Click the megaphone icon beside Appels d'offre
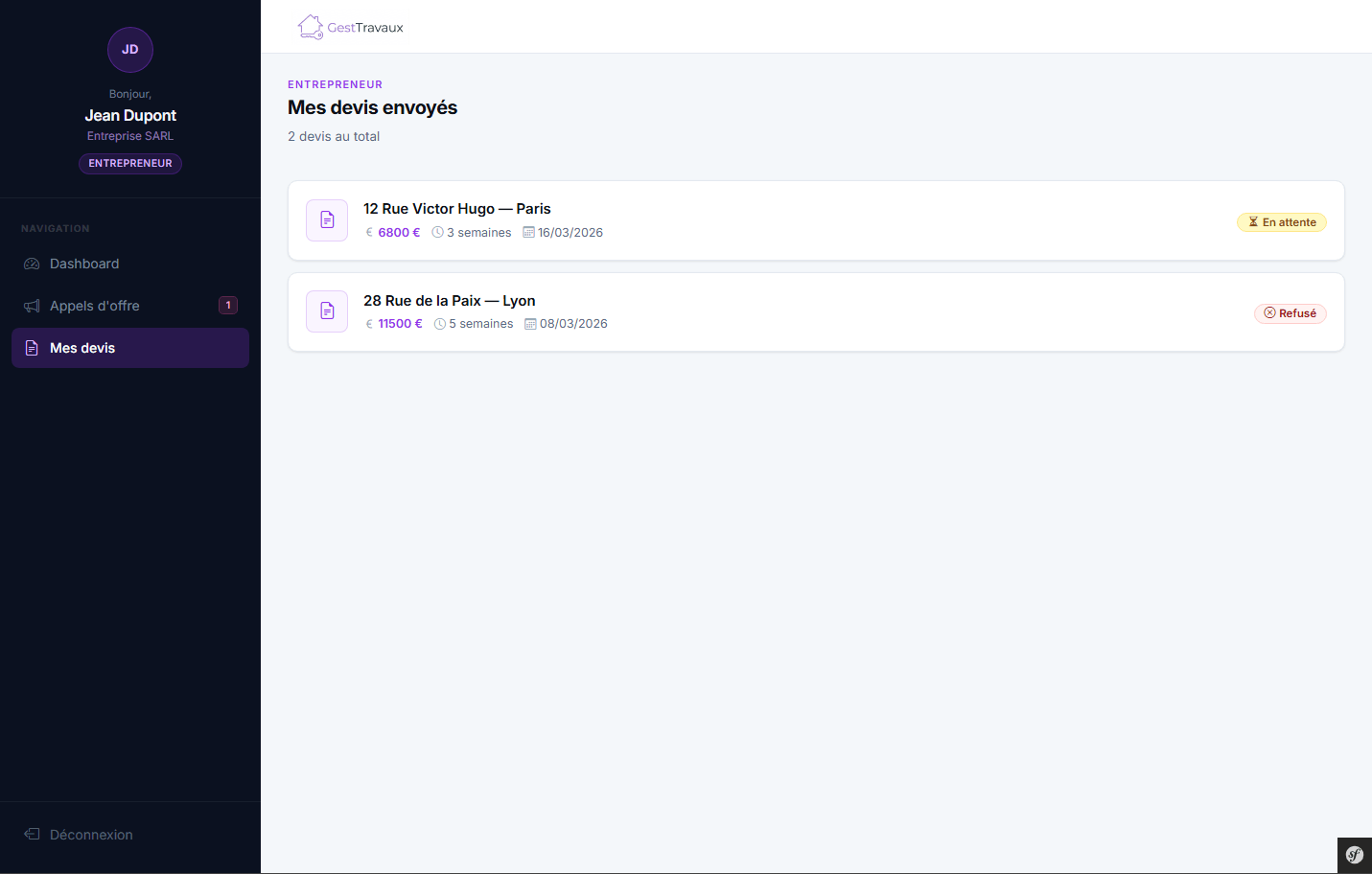 click(32, 306)
